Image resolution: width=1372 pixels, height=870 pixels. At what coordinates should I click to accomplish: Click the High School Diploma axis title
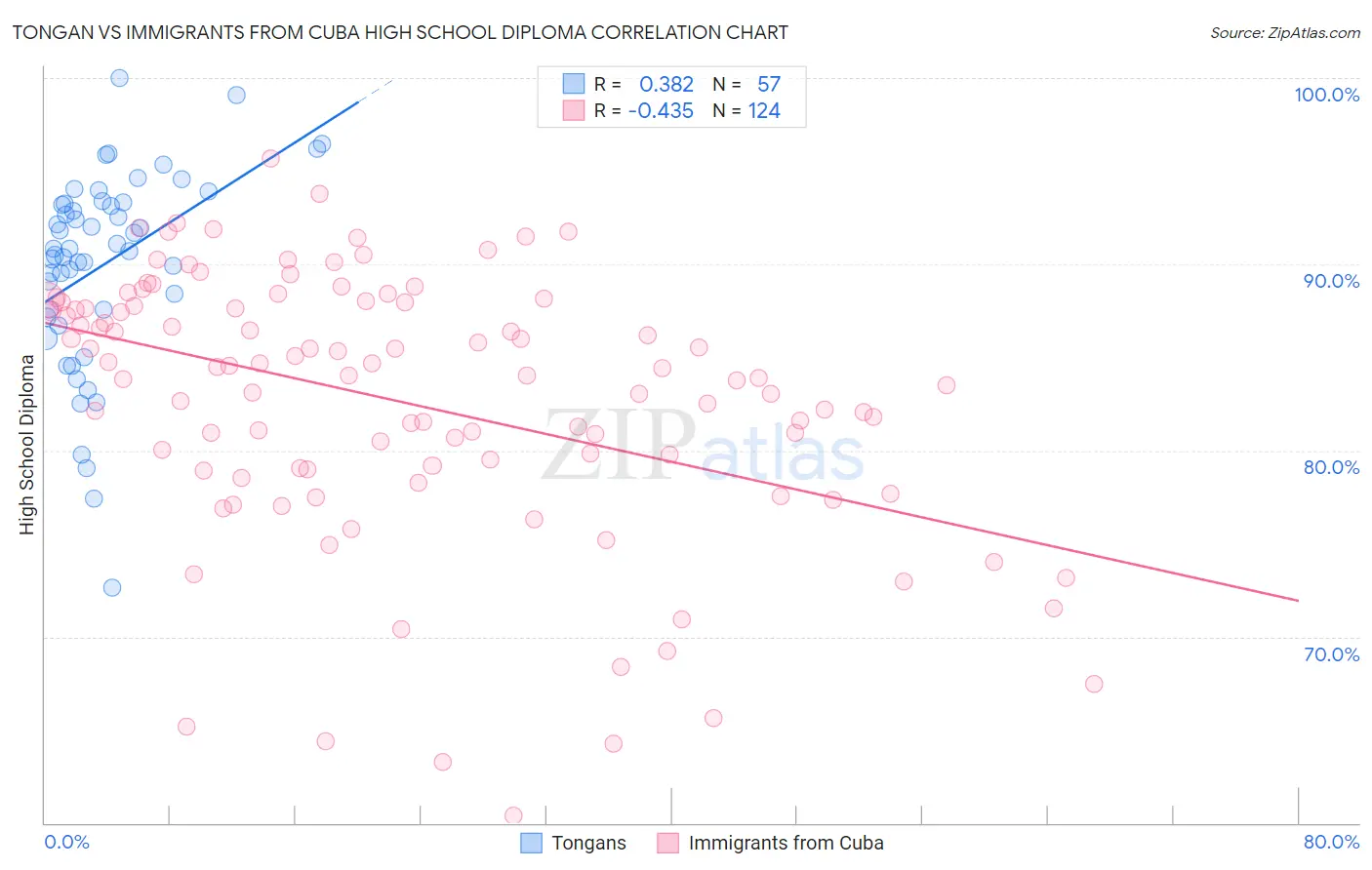click(27, 444)
